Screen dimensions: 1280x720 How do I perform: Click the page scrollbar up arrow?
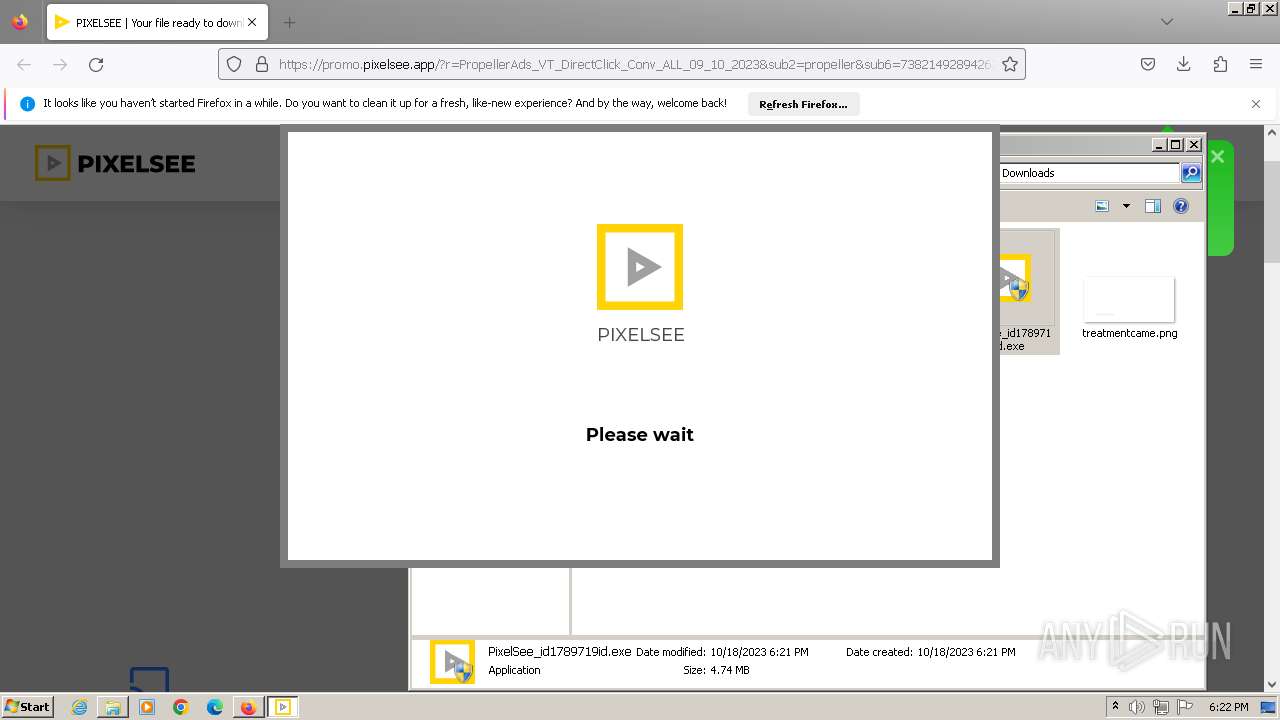(1272, 132)
